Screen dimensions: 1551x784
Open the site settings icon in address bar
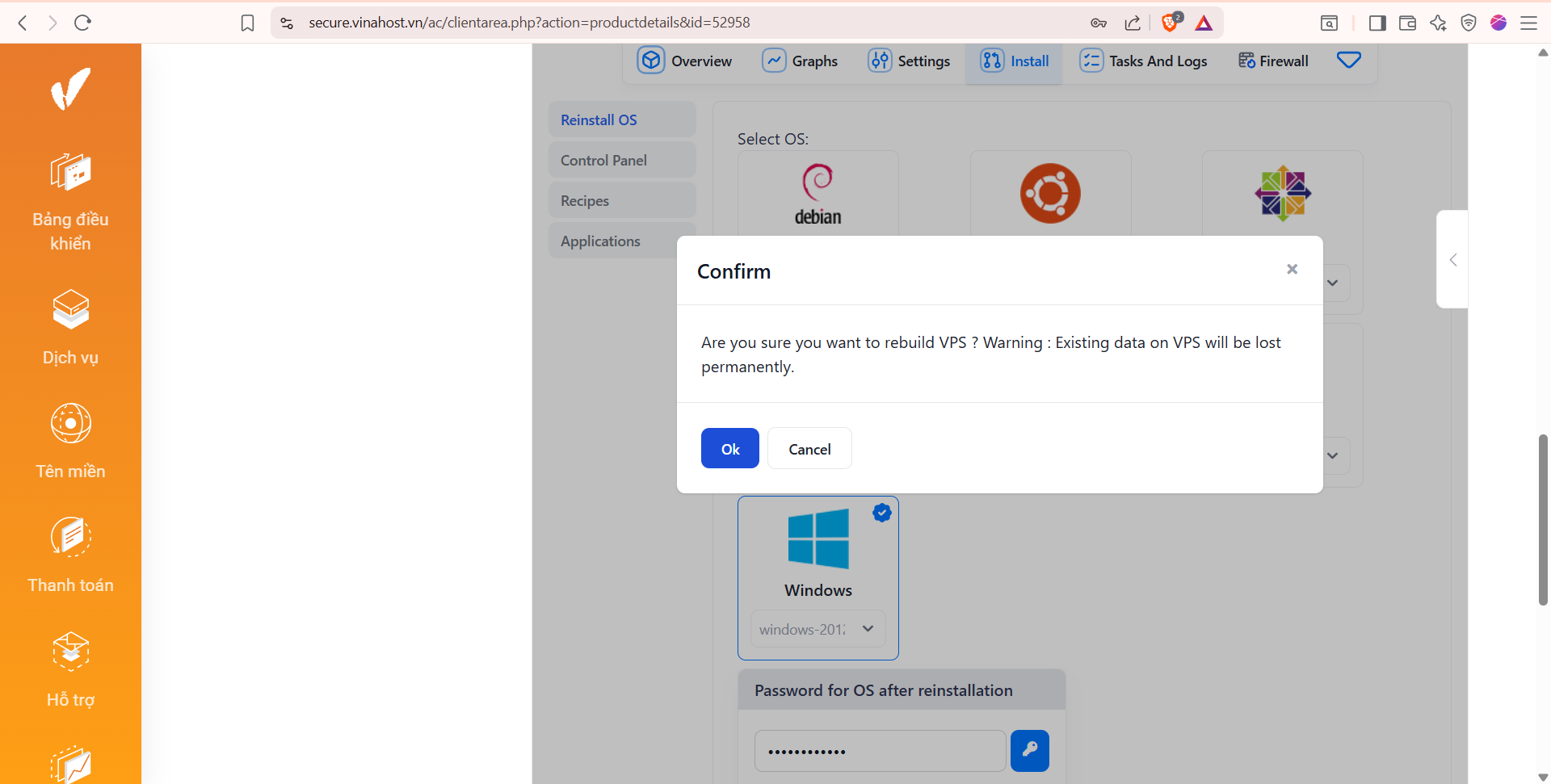tap(287, 23)
